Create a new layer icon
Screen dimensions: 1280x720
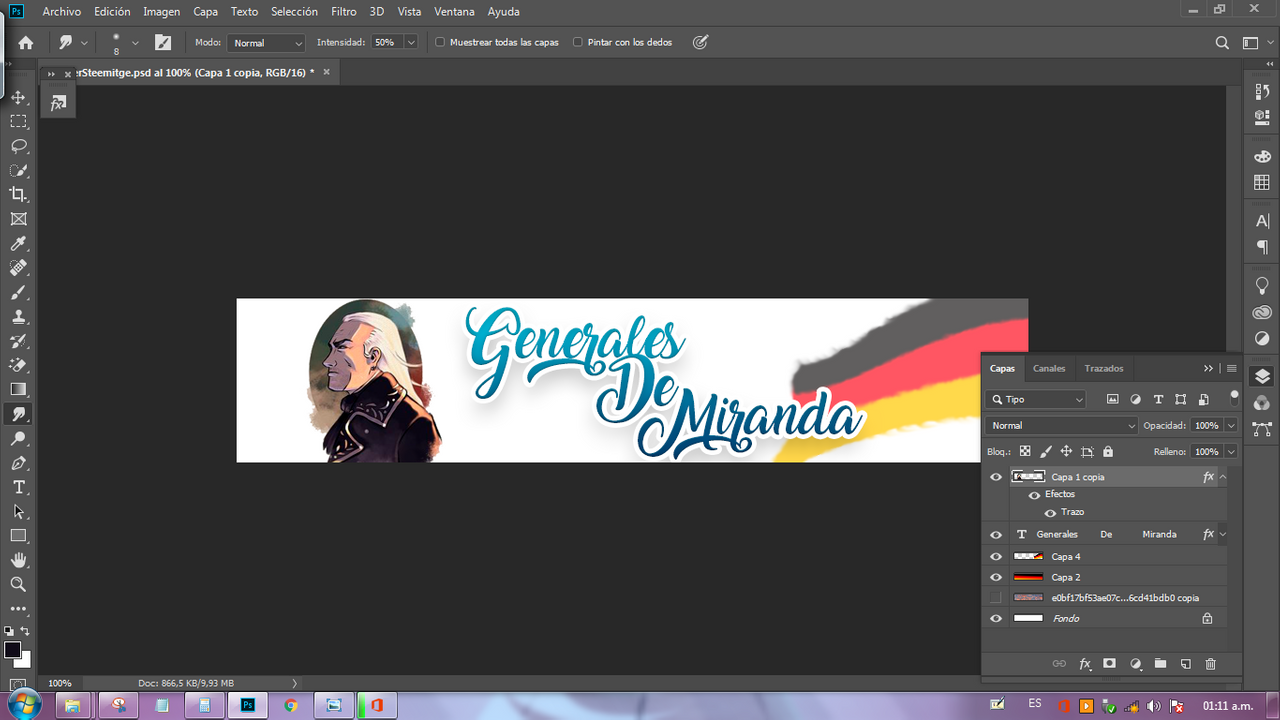pyautogui.click(x=1185, y=664)
